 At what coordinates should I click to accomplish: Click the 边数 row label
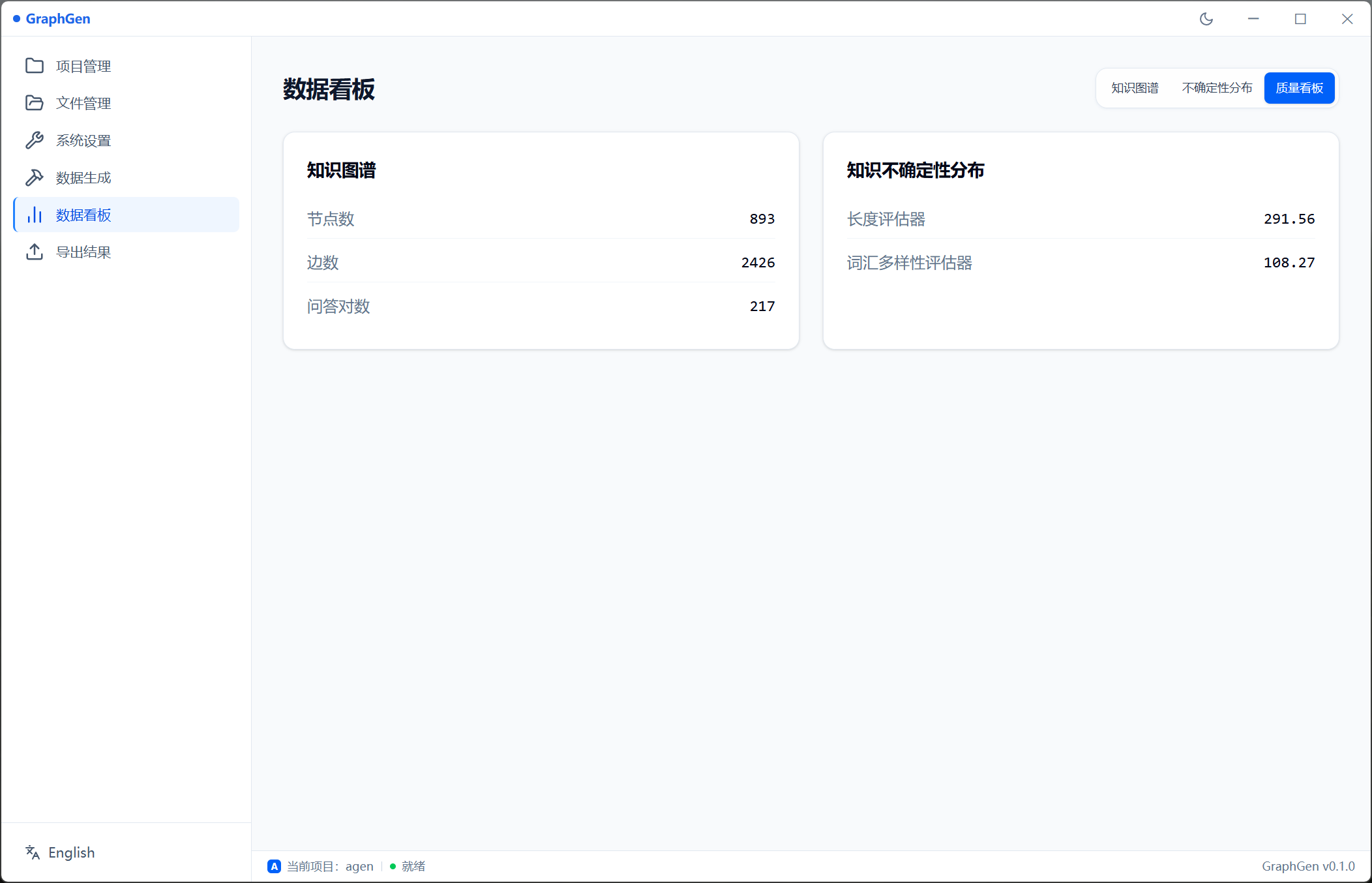coord(323,263)
